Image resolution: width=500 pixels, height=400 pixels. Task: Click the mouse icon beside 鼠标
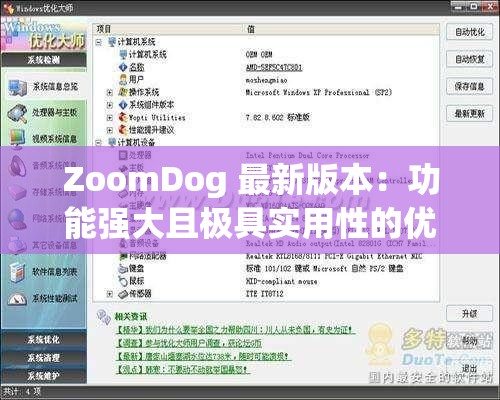coord(123,281)
